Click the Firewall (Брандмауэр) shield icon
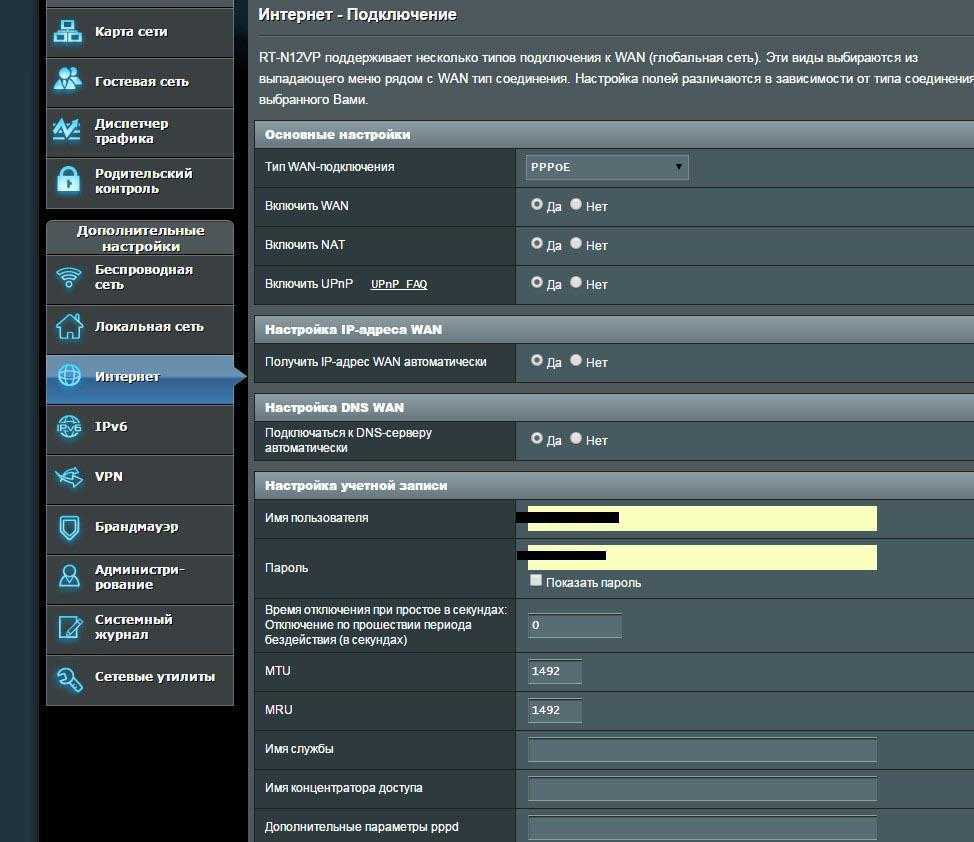The height and width of the screenshot is (842, 974). 69,527
